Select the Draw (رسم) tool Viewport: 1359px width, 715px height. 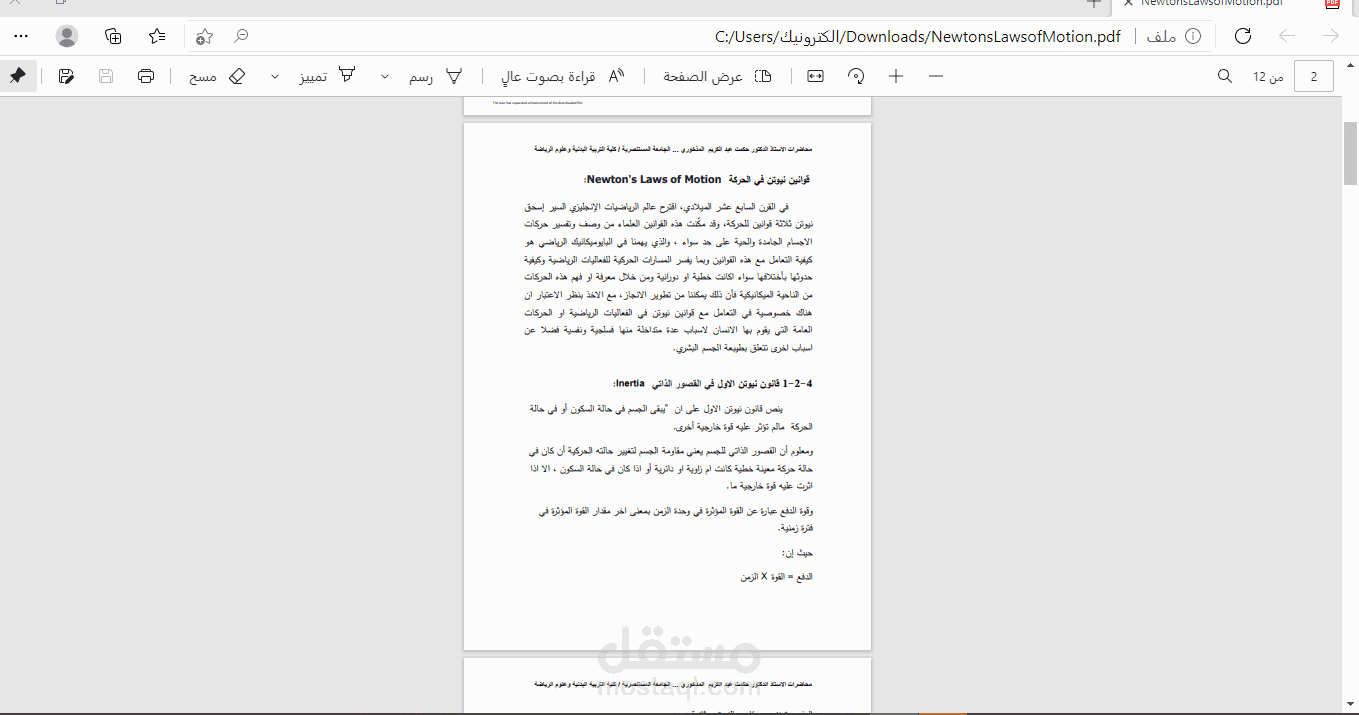pos(436,76)
